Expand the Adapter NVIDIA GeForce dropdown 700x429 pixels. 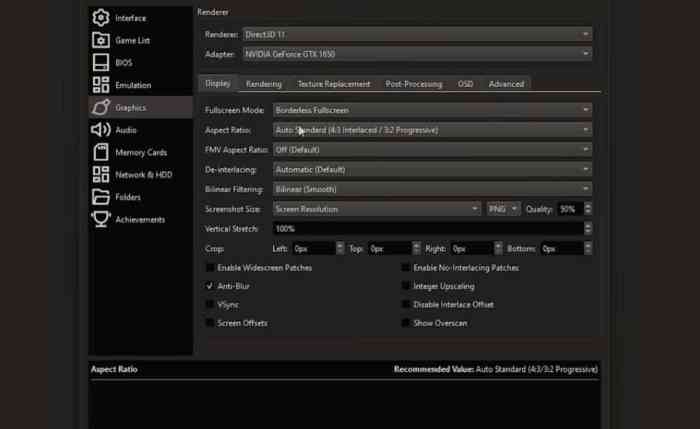click(417, 54)
